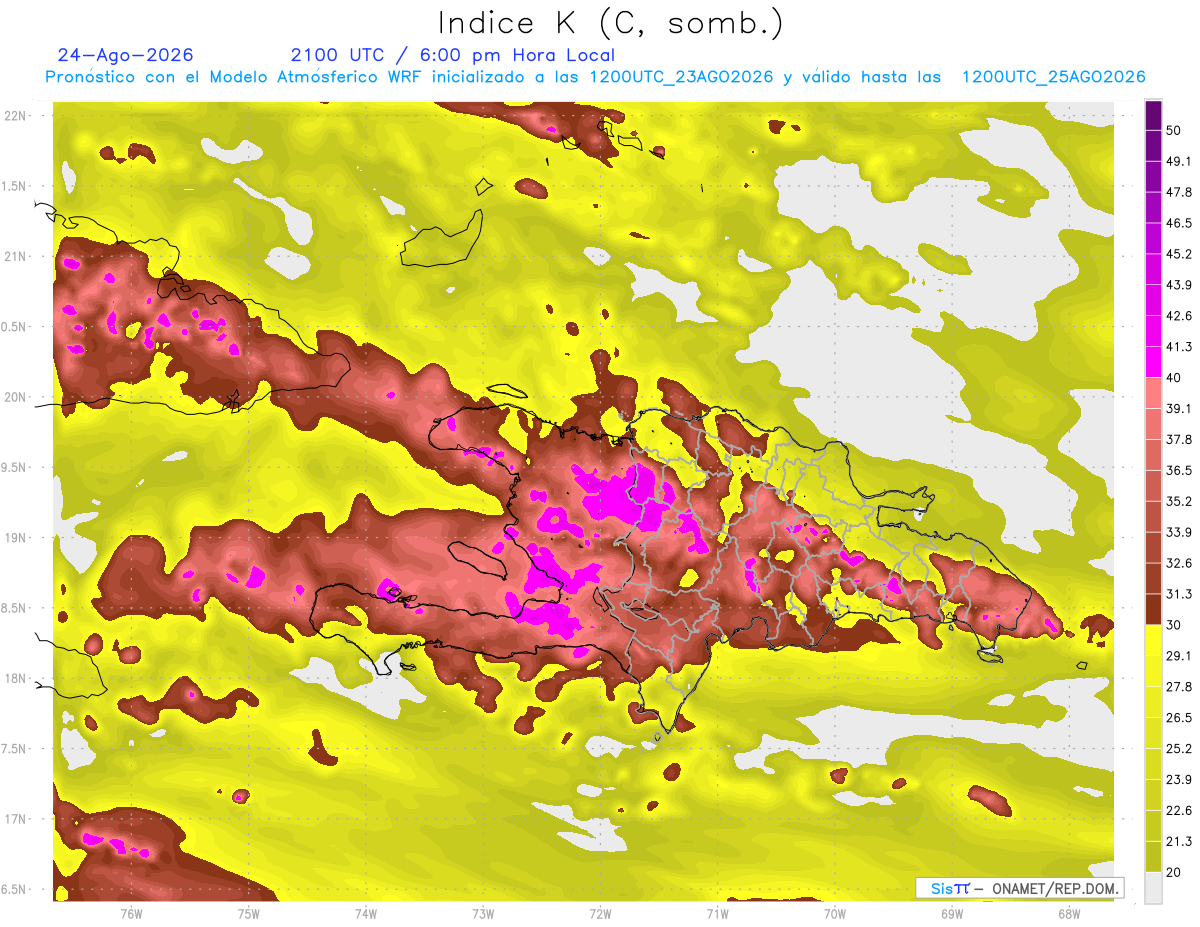This screenshot has height=927, width=1200.
Task: Click the colorbar value '41.3'
Action: (1178, 347)
